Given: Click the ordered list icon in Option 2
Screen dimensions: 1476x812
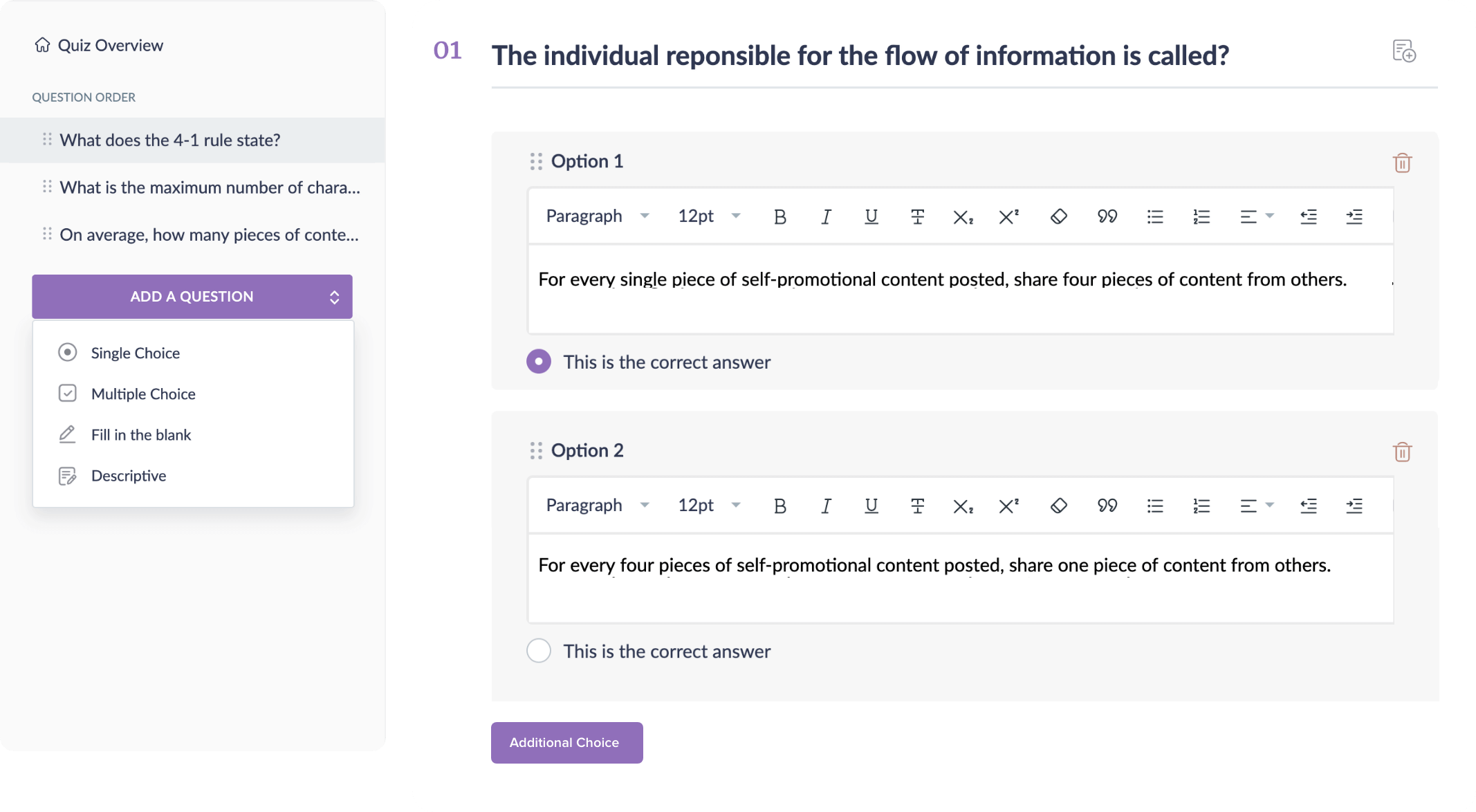Looking at the screenshot, I should click(x=1201, y=505).
